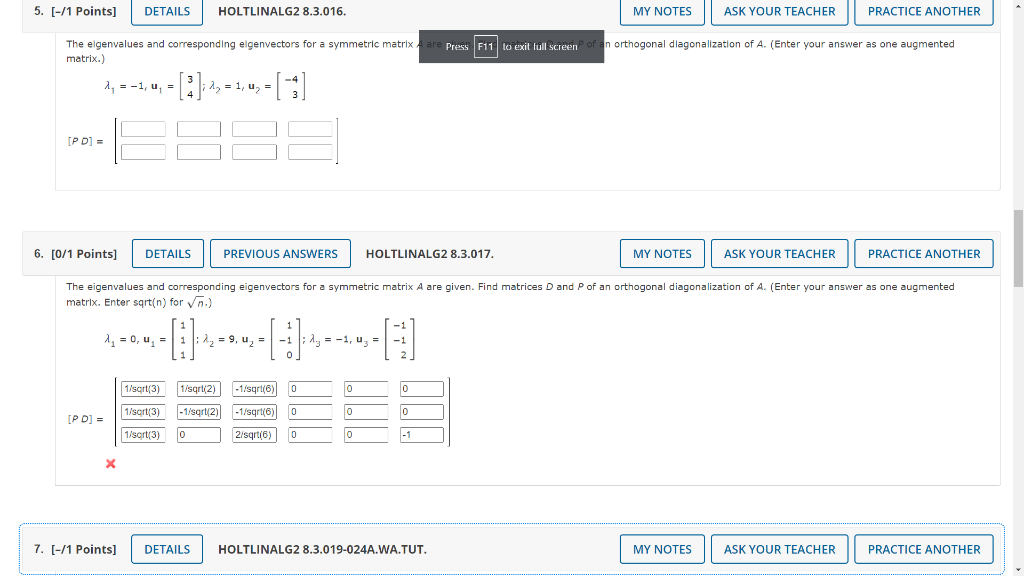Open DETAILS for question 5
Screen dimensions: 1024x576
click(166, 12)
